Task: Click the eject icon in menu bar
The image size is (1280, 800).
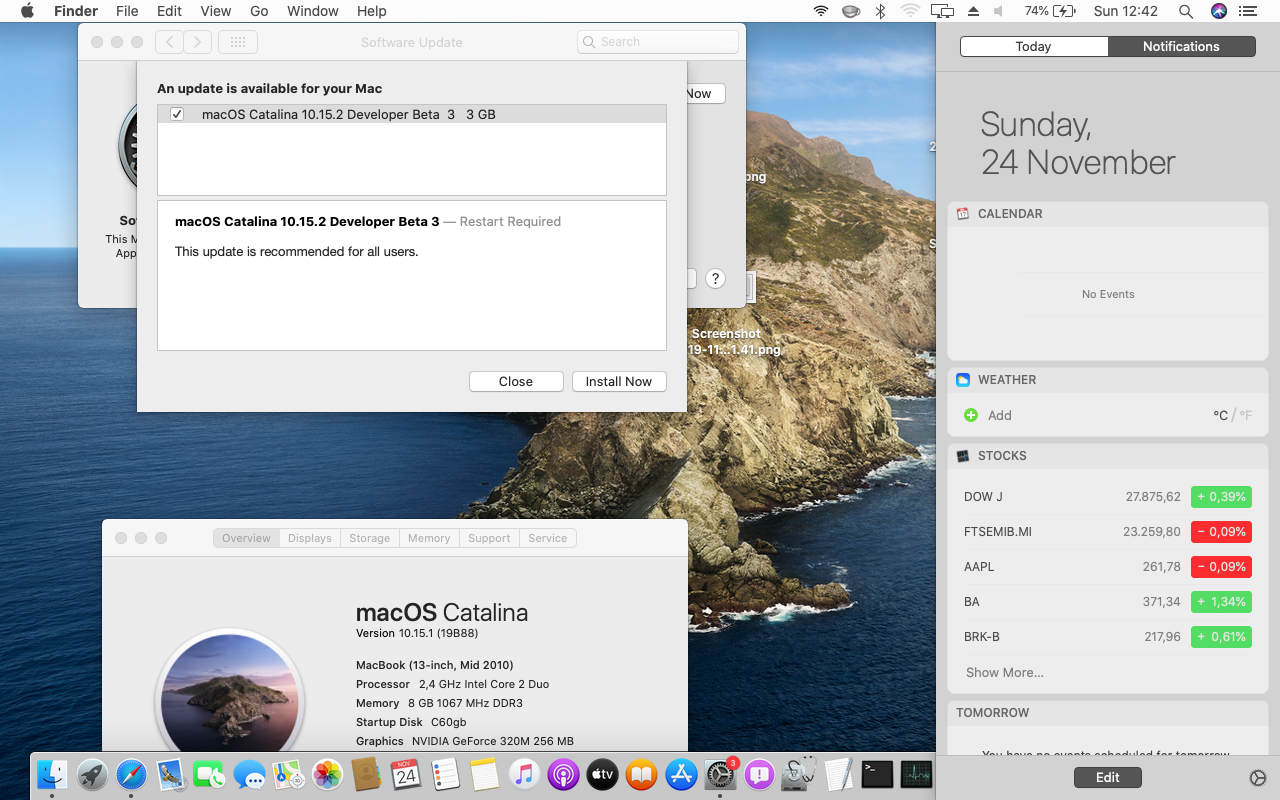Action: pyautogui.click(x=973, y=11)
